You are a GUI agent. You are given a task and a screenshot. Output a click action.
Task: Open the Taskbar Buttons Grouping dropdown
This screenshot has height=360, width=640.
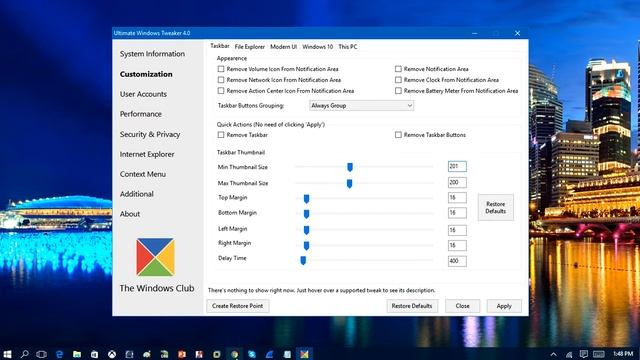[362, 106]
